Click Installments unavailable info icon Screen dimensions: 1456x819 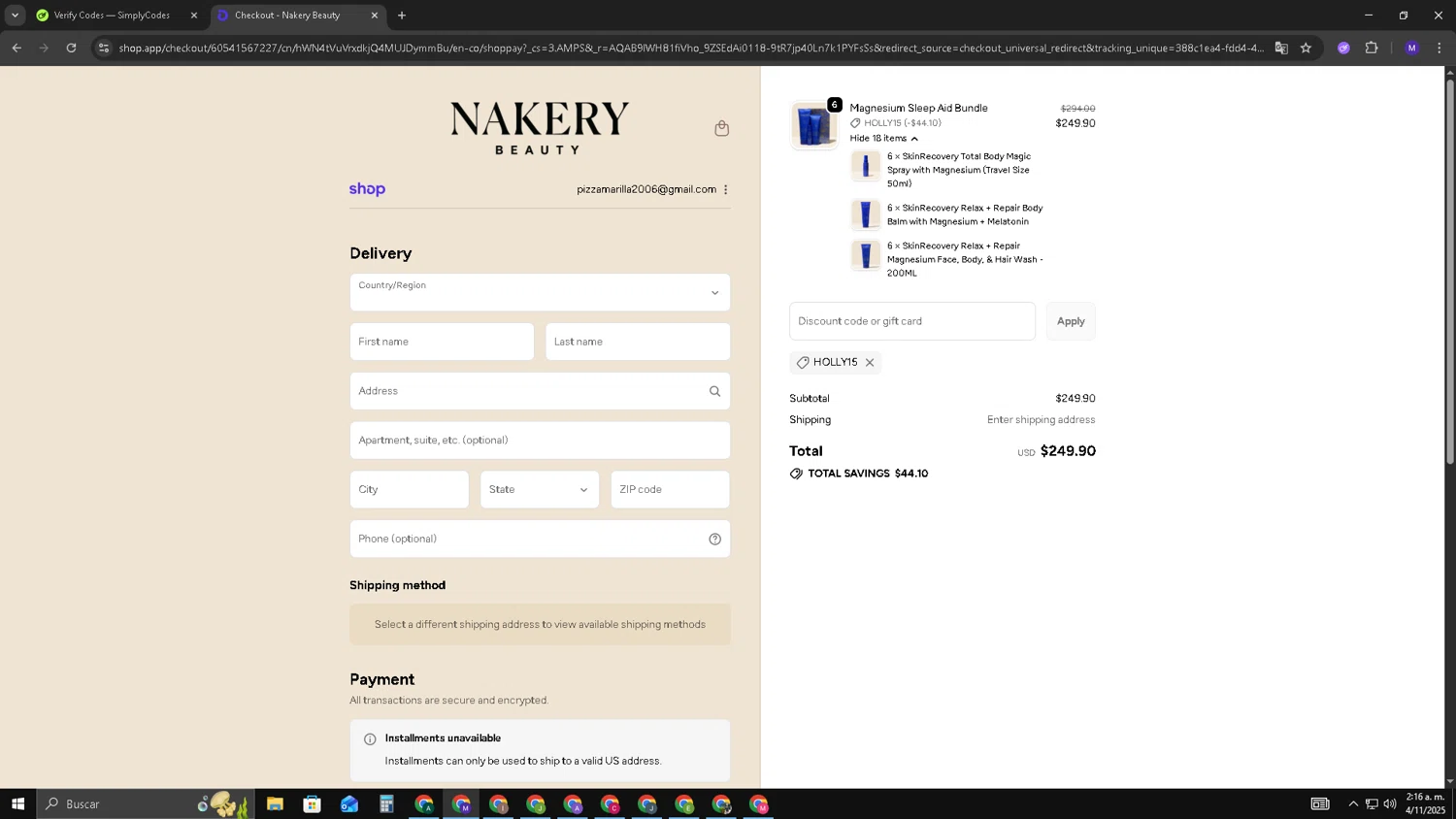[x=370, y=738]
